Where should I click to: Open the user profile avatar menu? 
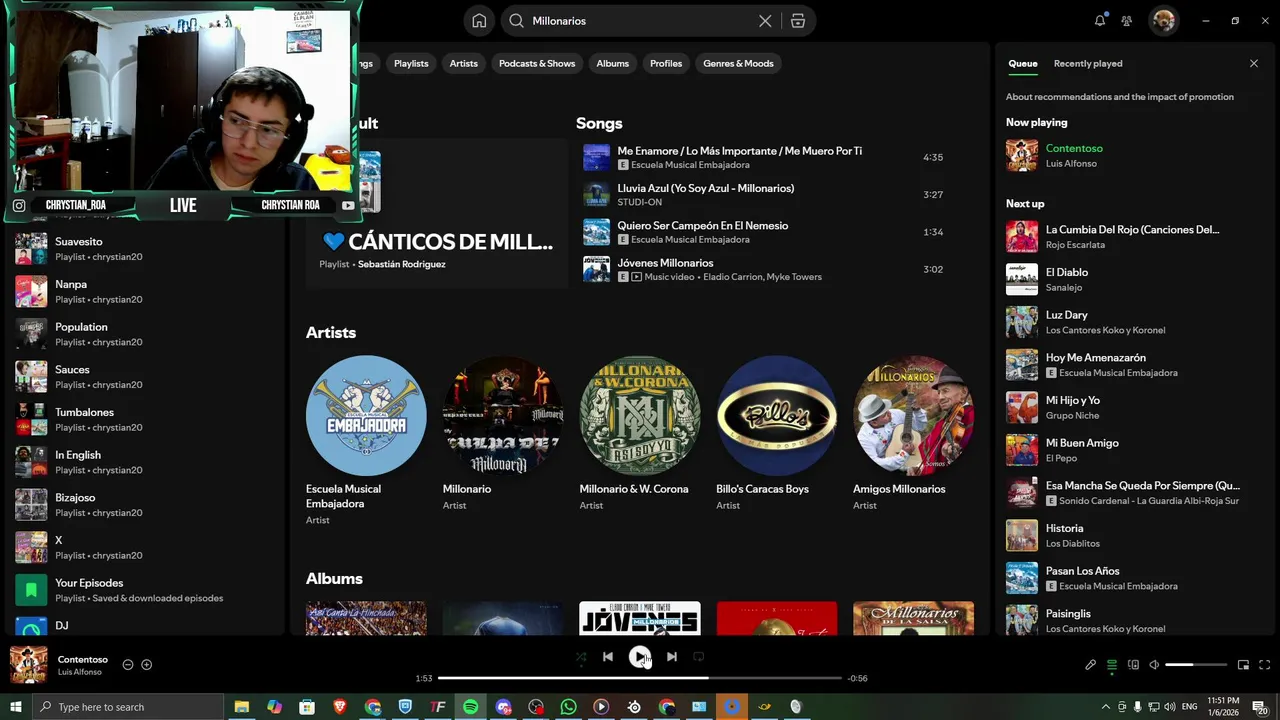tap(1163, 21)
